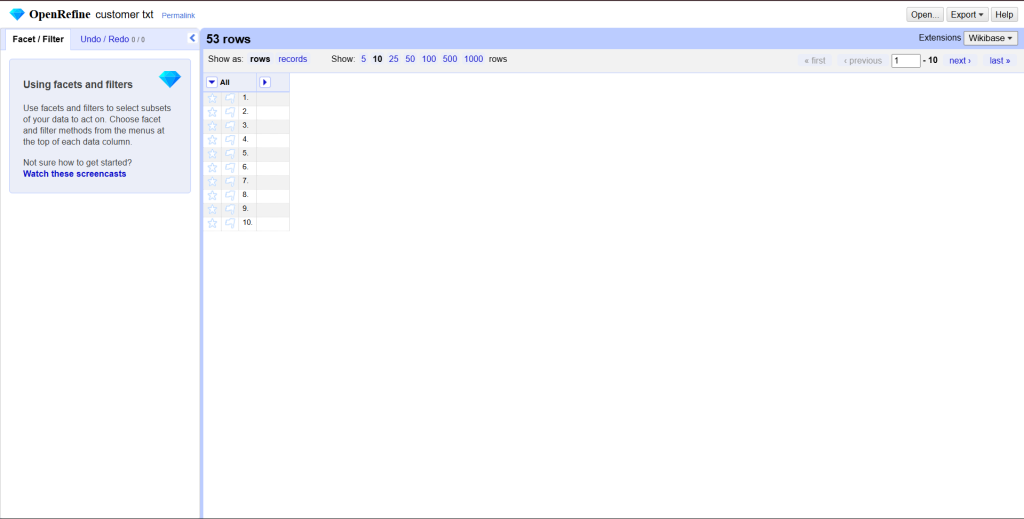Expand the Wikibase extensions dropdown
The image size is (1024, 519).
[991, 38]
